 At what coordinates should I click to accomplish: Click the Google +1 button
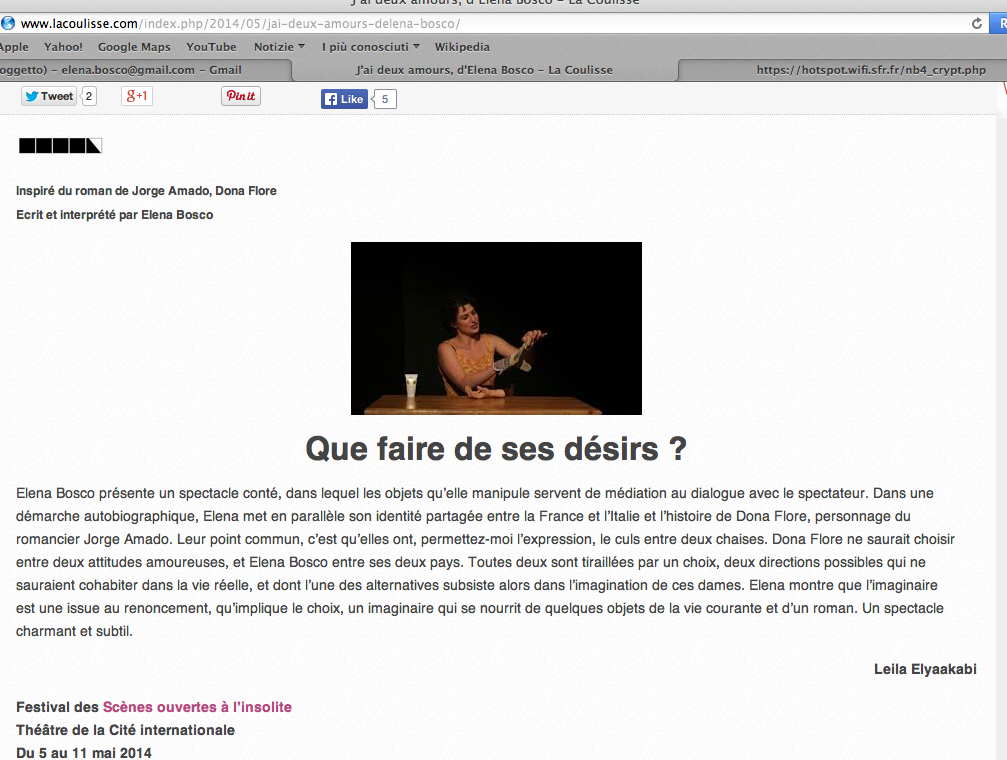click(136, 96)
